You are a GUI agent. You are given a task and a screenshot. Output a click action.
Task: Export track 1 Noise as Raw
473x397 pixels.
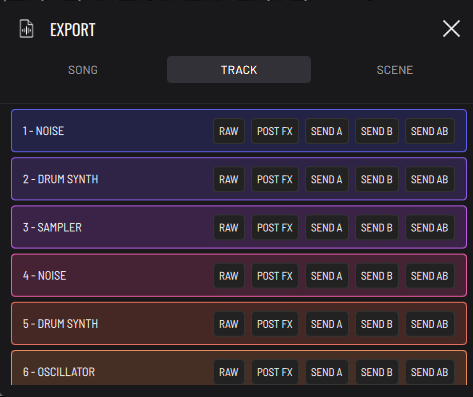[229, 131]
